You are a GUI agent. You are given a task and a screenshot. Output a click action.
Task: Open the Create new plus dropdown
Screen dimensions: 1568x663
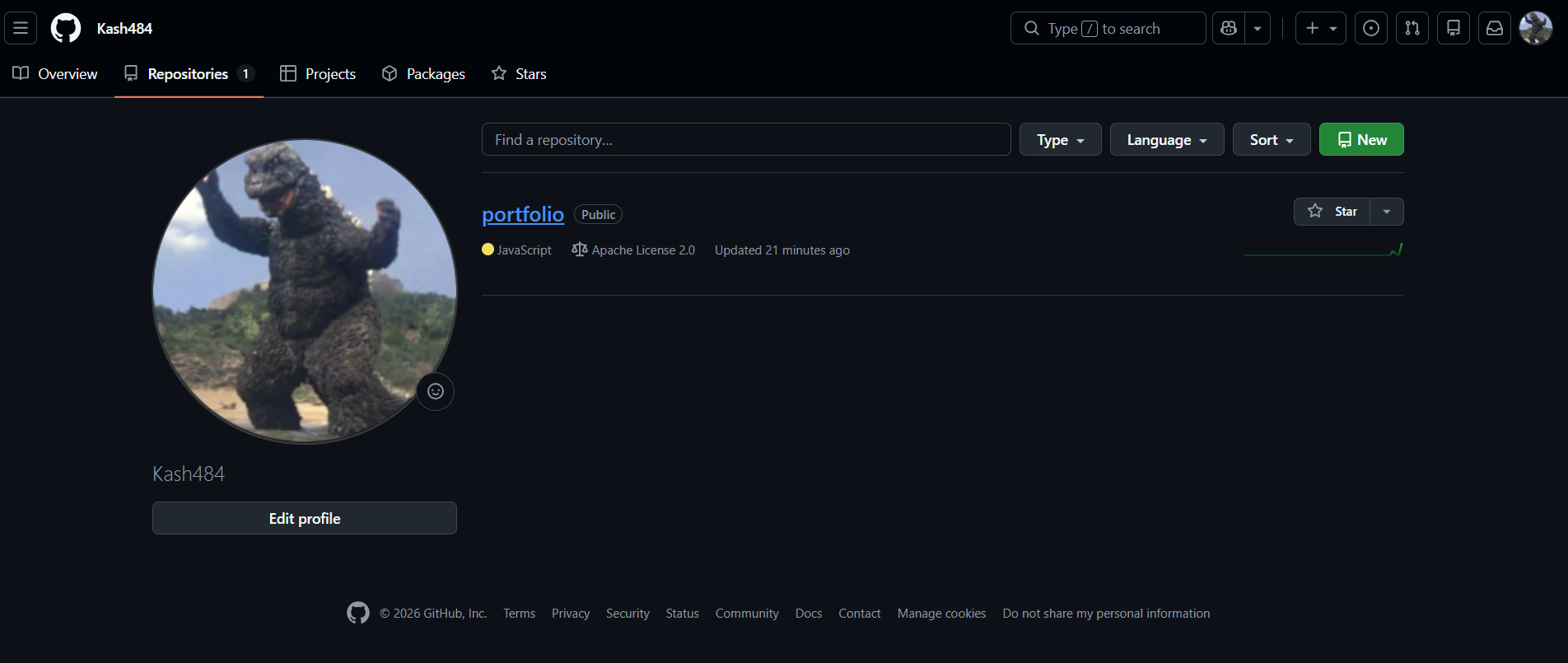[x=1321, y=28]
